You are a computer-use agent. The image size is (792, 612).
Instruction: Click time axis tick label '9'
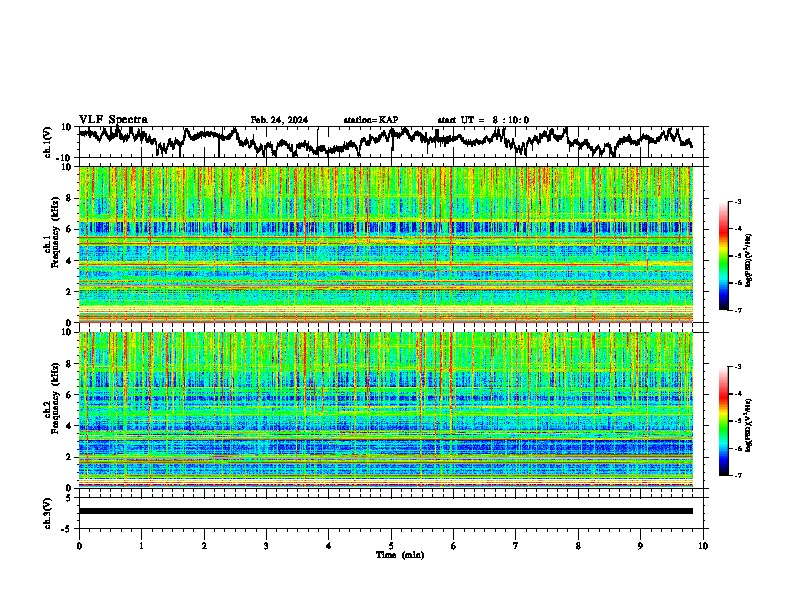640,546
